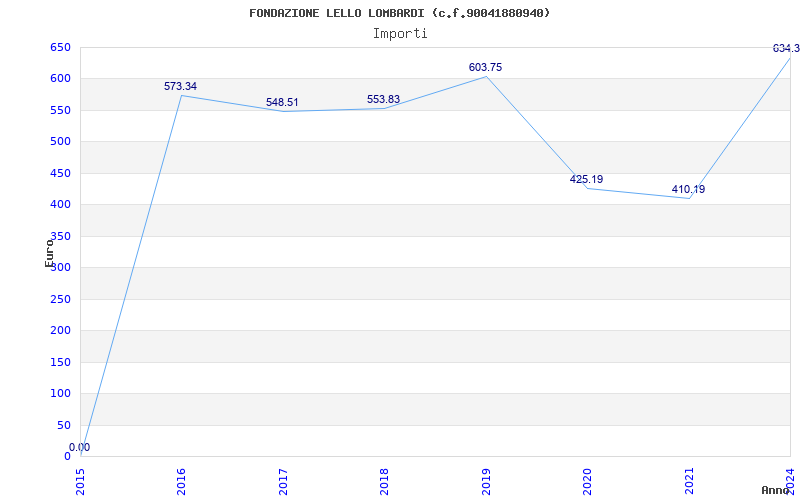
Task: Select the 603.75 data label for 2019
Action: coord(485,67)
